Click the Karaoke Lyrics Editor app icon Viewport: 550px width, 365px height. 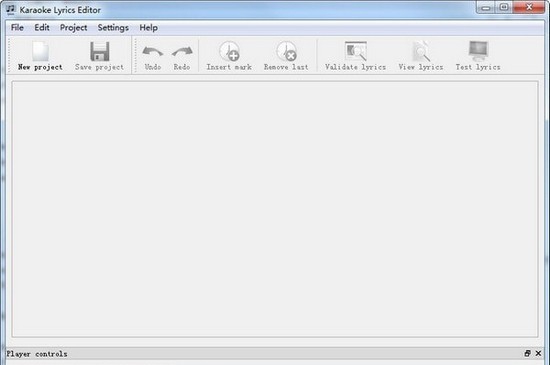(11, 9)
